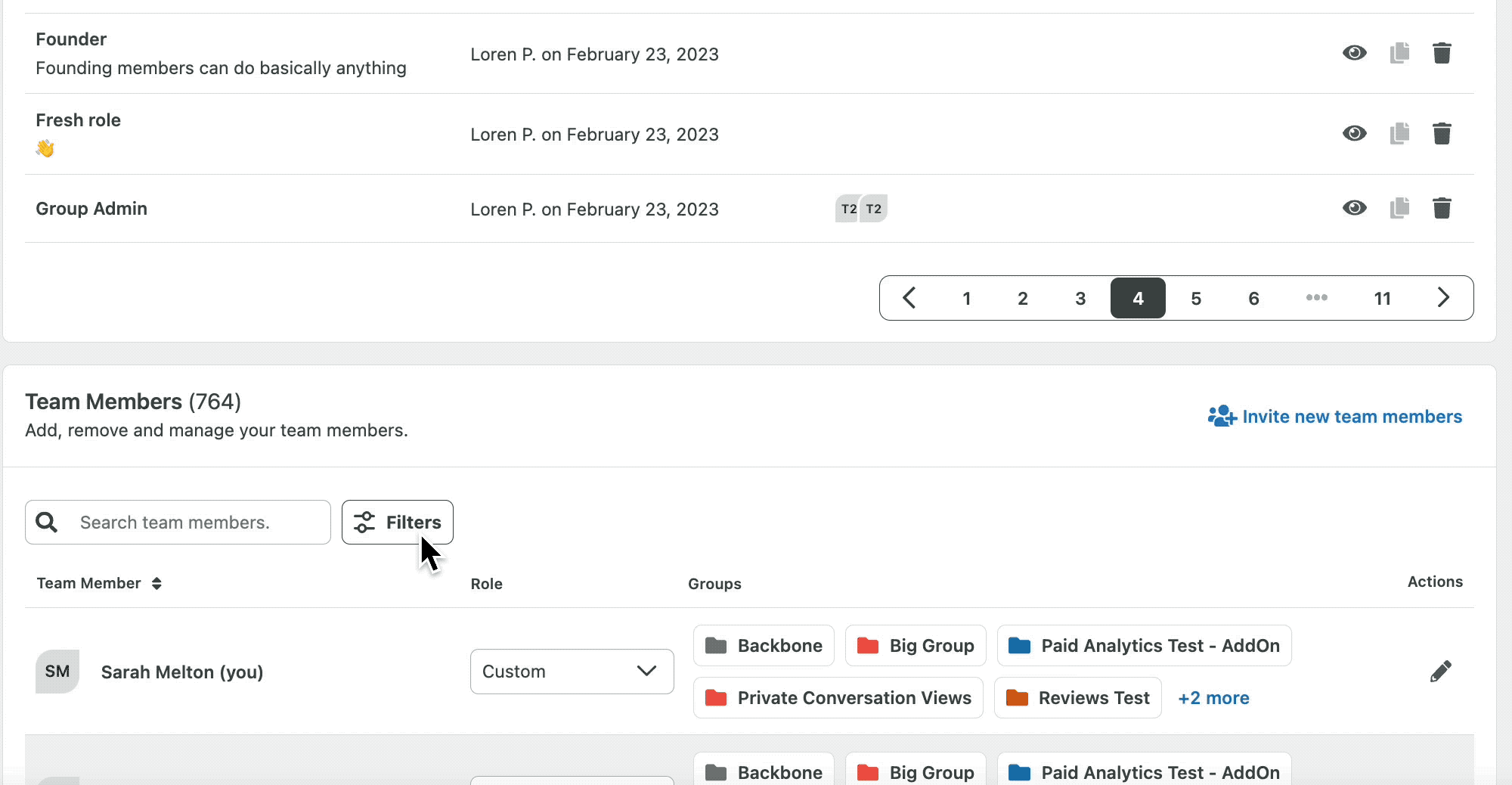Open roles page 1
The height and width of the screenshot is (785, 1512).
pos(966,298)
